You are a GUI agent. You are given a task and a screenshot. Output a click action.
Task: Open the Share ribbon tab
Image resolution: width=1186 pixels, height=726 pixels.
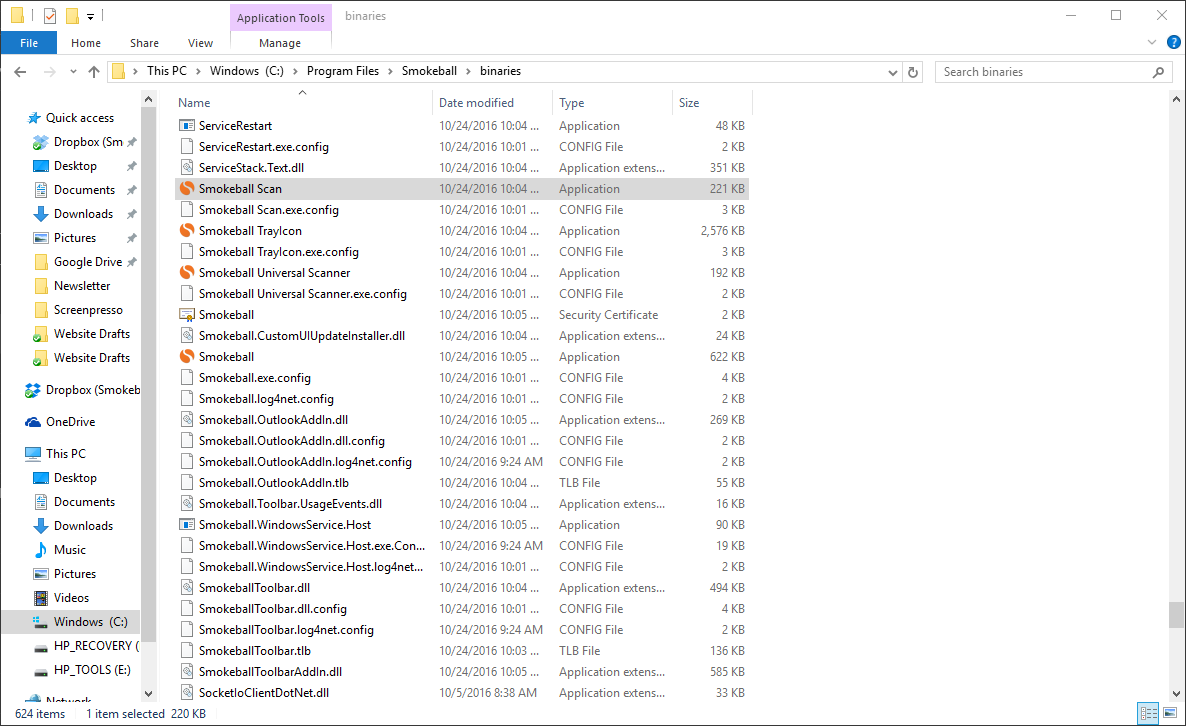pyautogui.click(x=144, y=43)
